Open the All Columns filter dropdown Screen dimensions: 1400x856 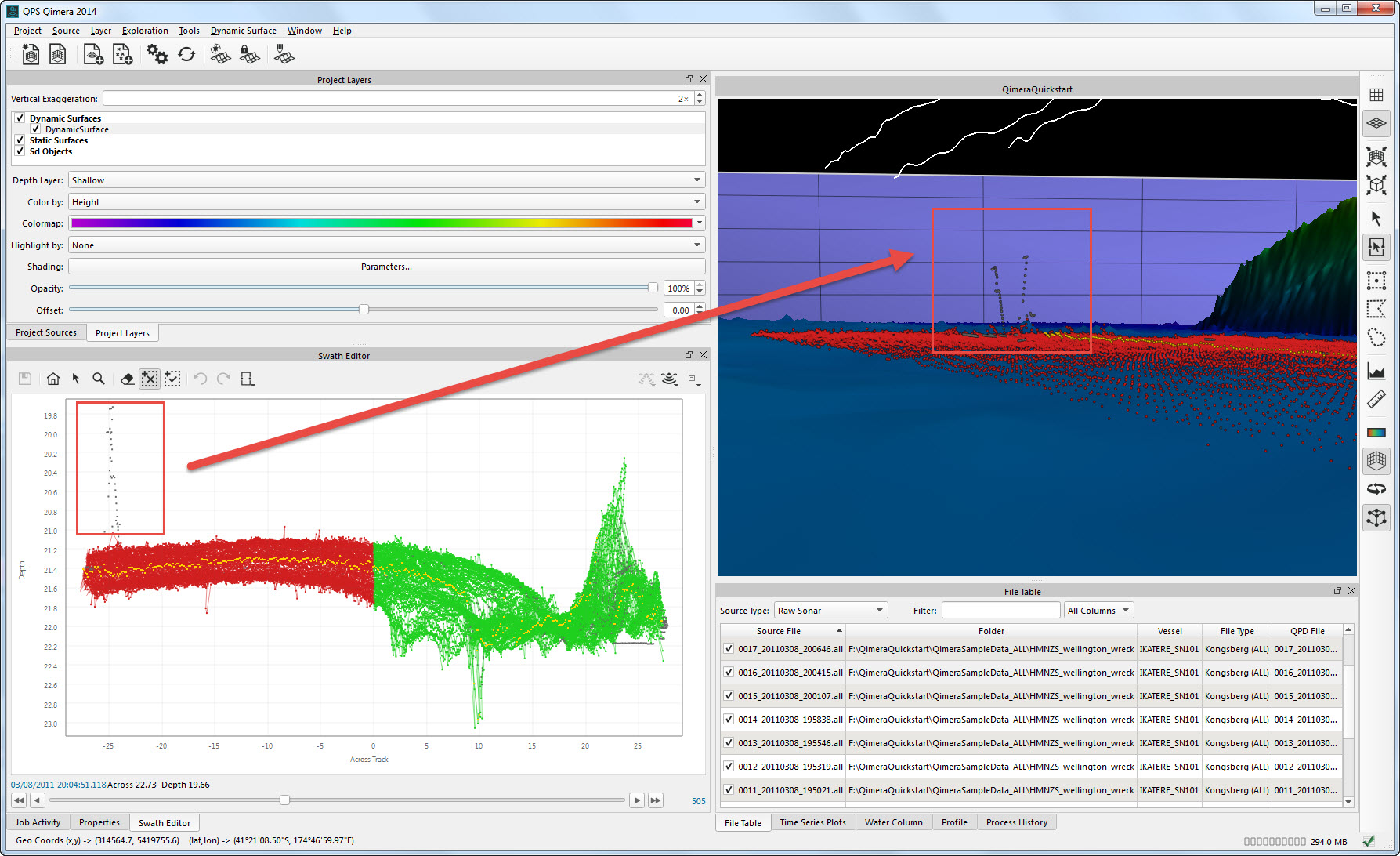(x=1098, y=611)
